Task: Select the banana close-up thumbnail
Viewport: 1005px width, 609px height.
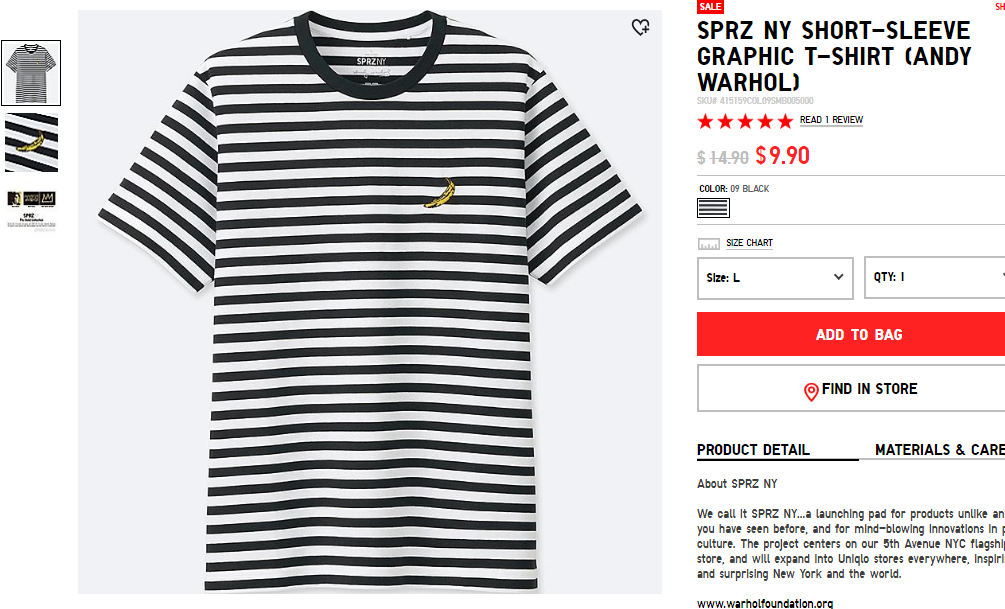Action: (31, 142)
